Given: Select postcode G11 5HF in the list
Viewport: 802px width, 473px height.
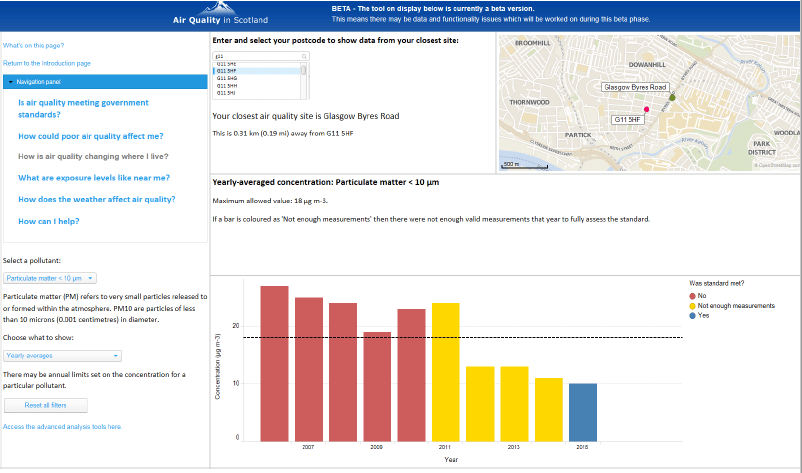Looking at the screenshot, I should (x=257, y=71).
